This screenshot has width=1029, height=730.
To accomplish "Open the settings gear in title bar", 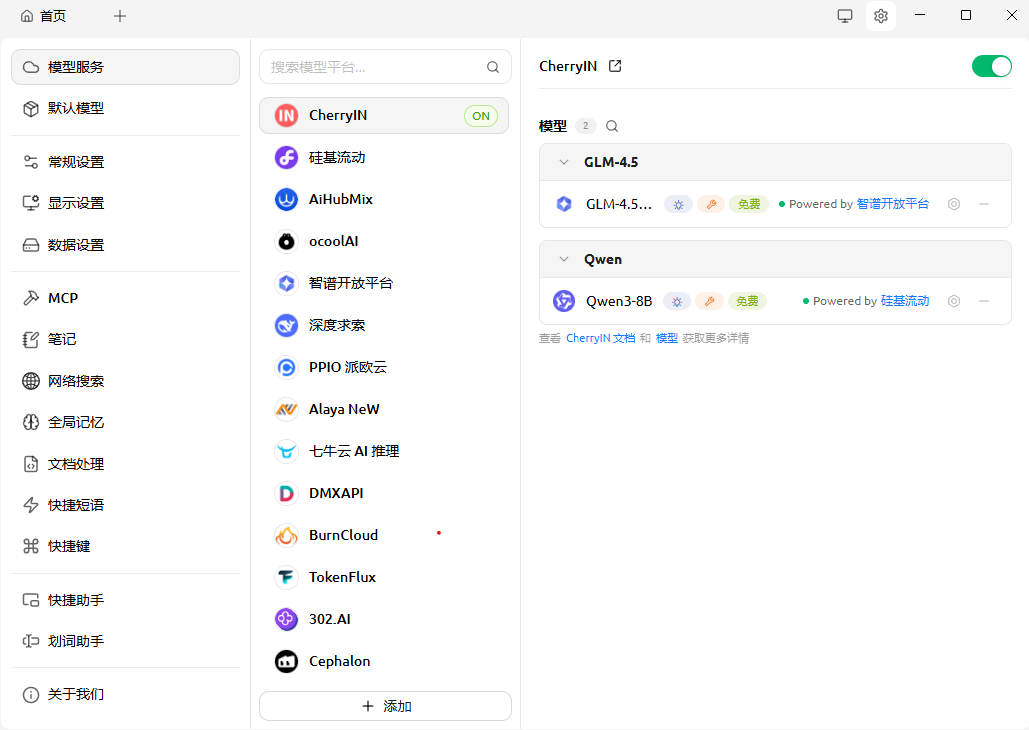I will (881, 16).
